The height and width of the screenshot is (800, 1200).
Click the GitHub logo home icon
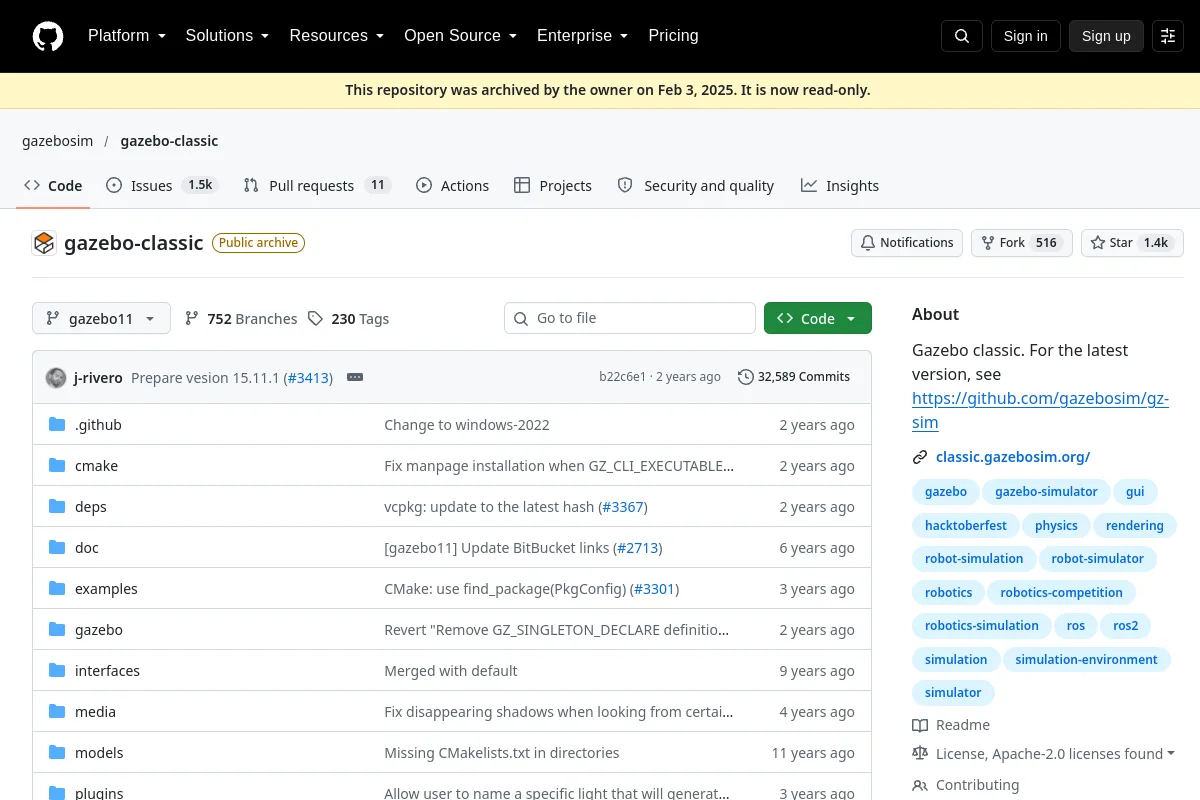coord(48,36)
